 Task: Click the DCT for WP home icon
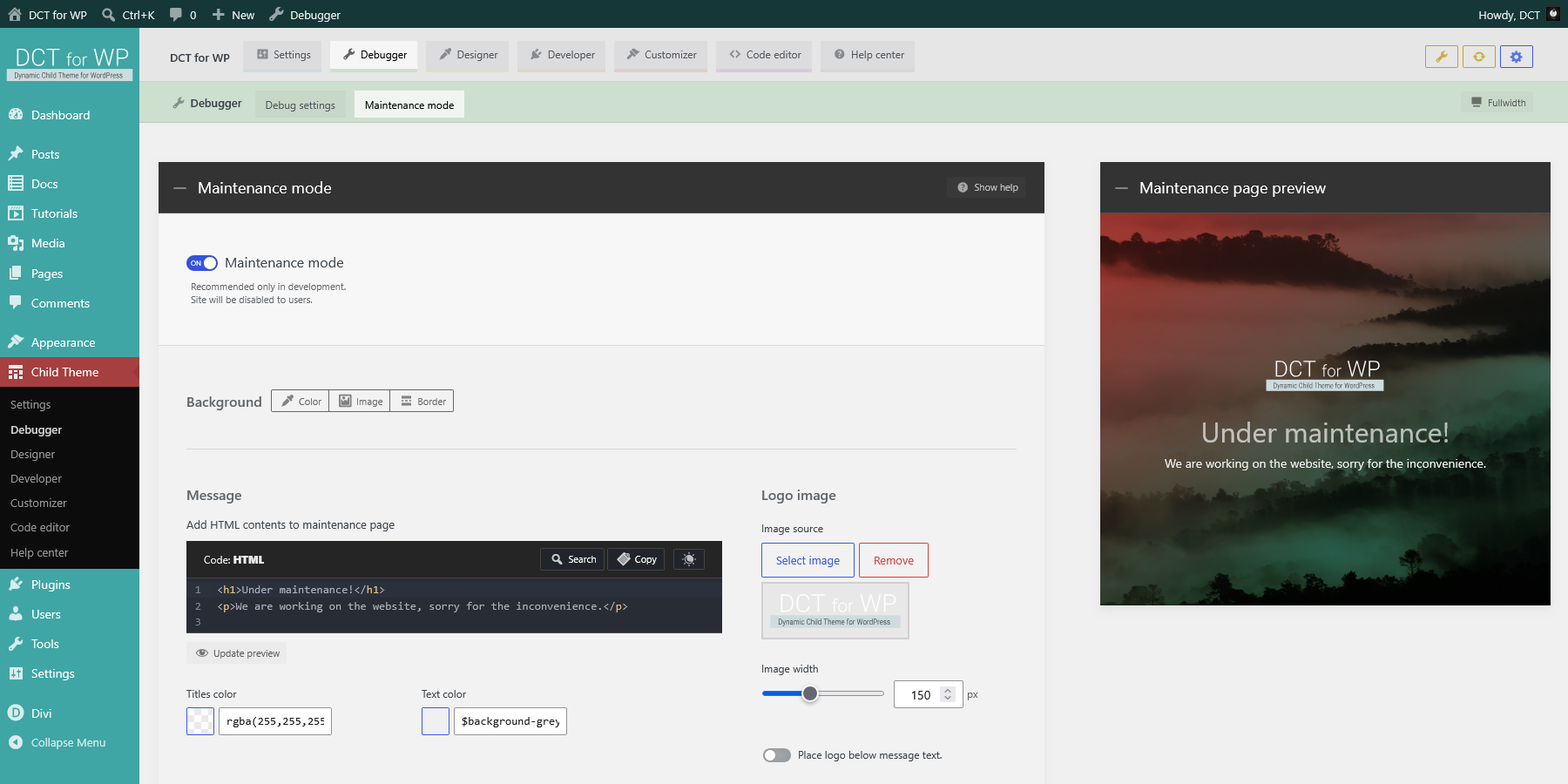click(15, 14)
